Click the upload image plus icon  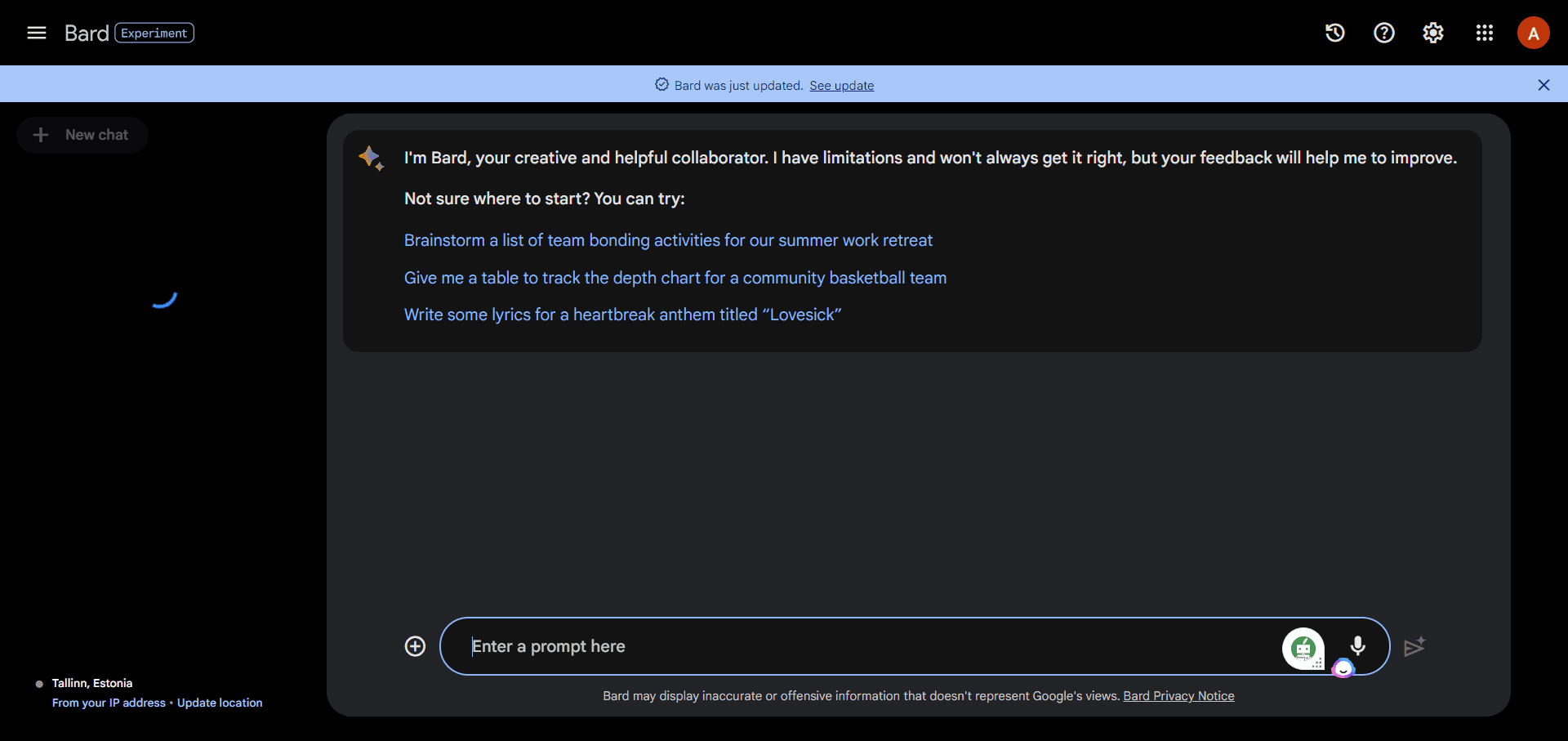coord(415,646)
